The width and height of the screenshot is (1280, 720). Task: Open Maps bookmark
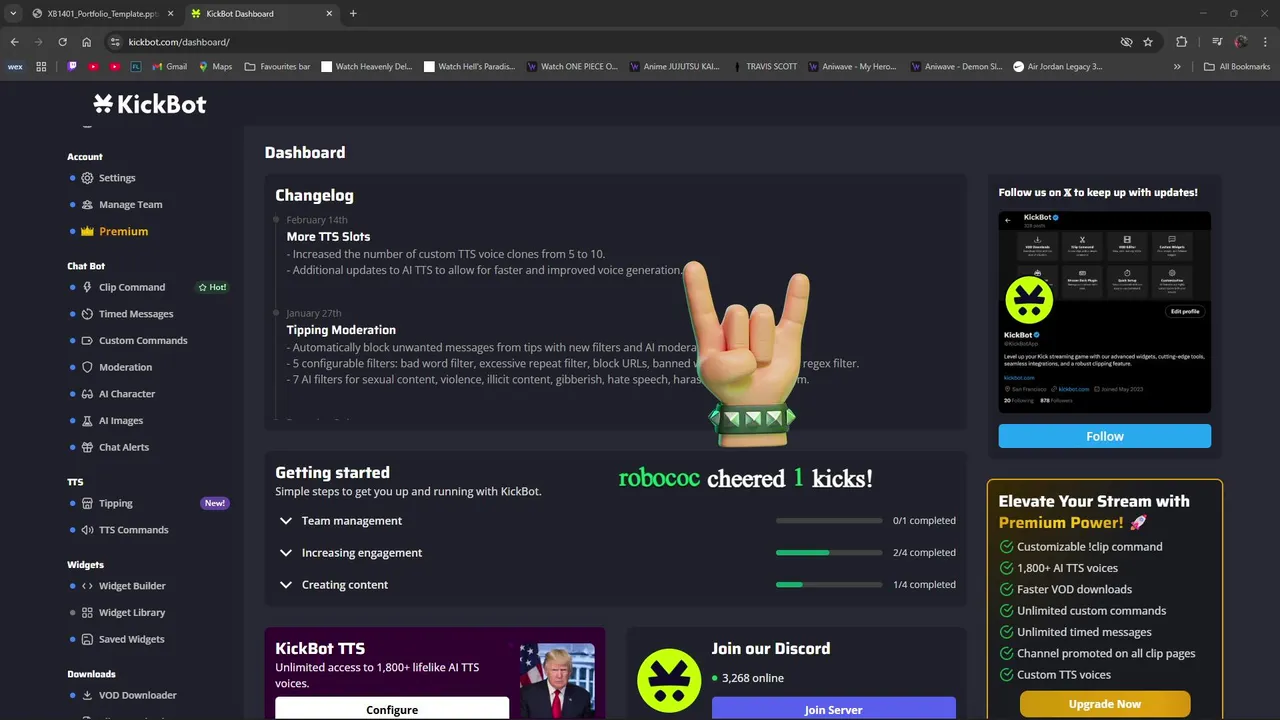click(x=215, y=67)
